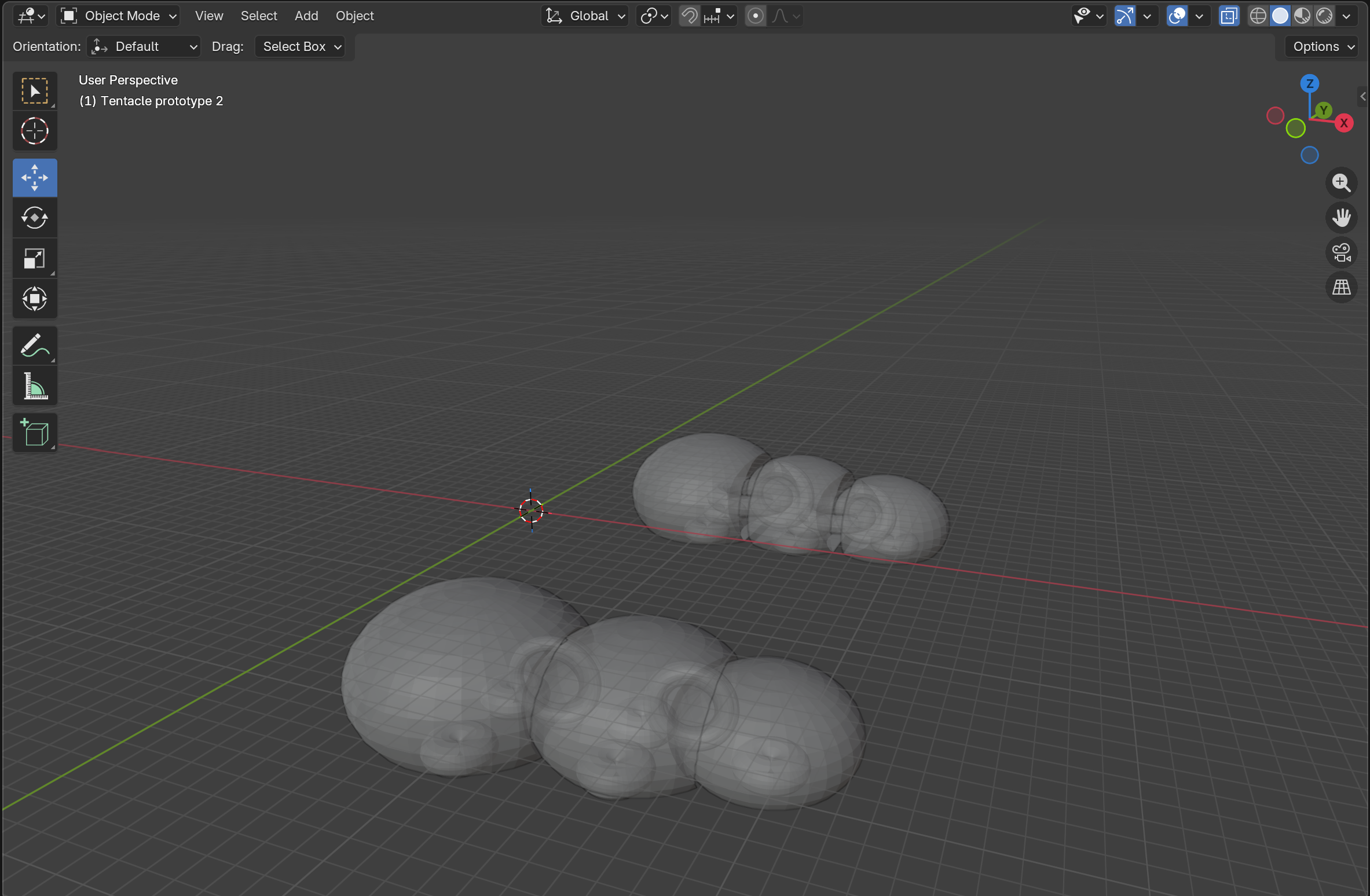
Task: Choose the Transform tool
Action: [x=35, y=299]
